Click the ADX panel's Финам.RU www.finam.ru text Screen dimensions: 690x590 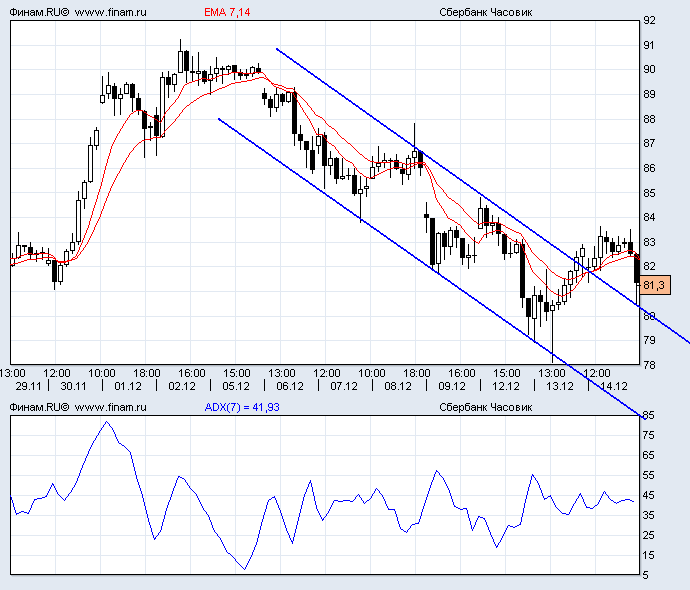(x=78, y=407)
